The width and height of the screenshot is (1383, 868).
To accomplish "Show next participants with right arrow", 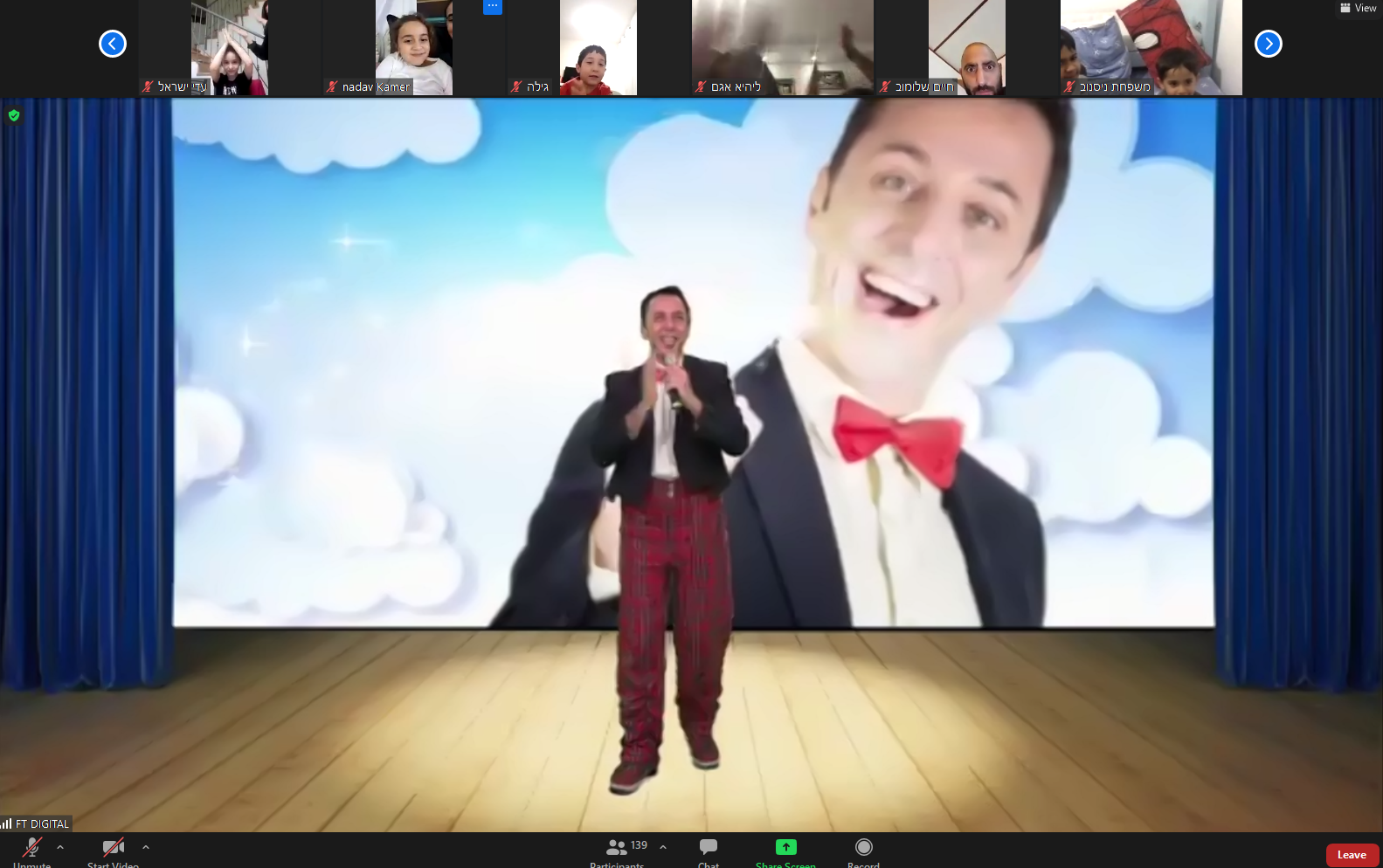I will [x=1268, y=44].
